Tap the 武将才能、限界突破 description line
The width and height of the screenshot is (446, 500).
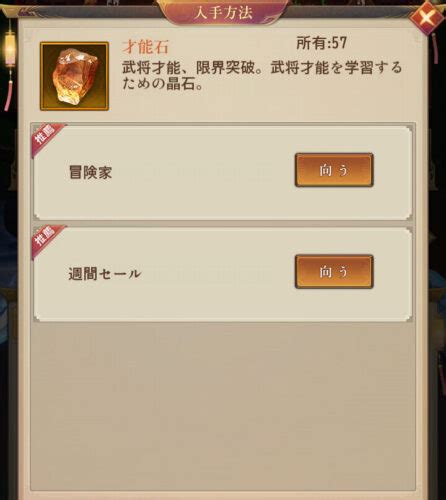coord(262,68)
